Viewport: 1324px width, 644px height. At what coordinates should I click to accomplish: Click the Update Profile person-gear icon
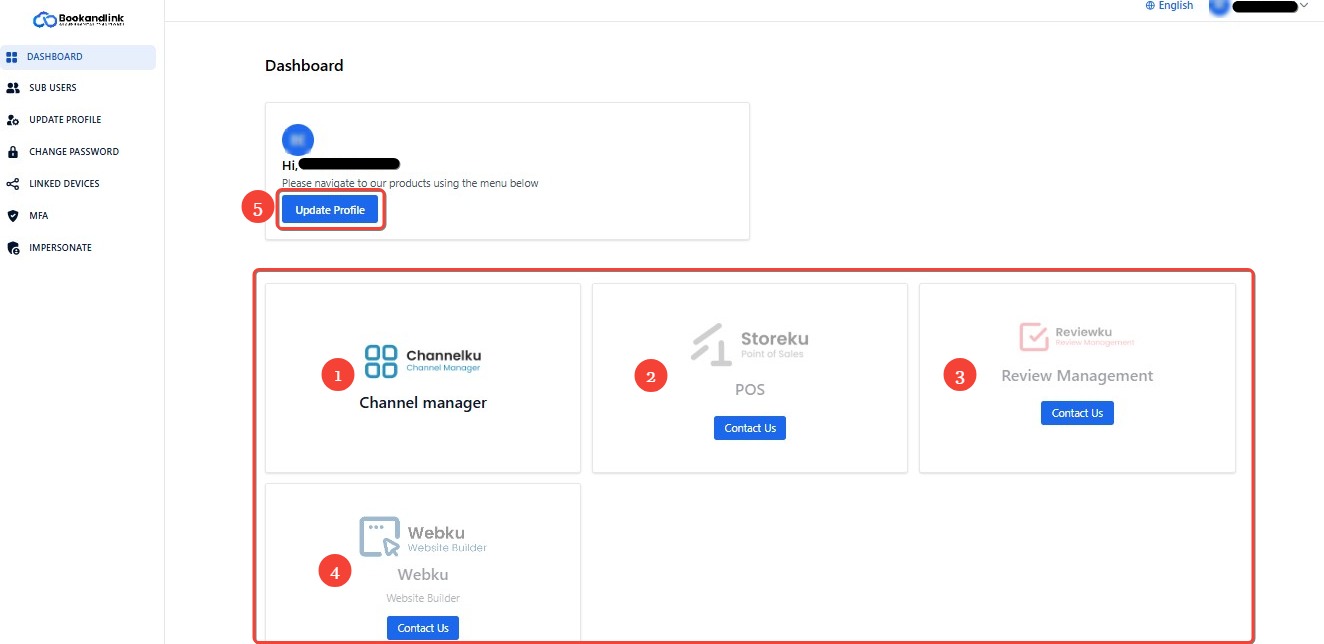(12, 120)
